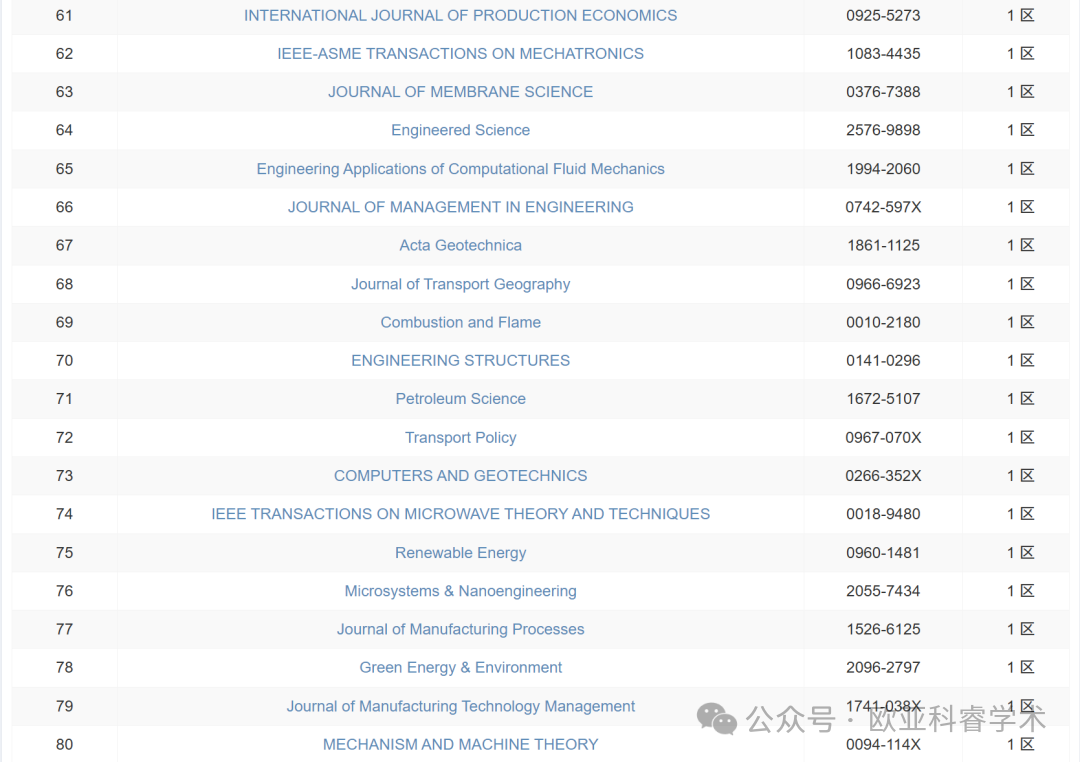The image size is (1080, 762).
Task: Select ISSN 1083-4435 cell
Action: 883,54
